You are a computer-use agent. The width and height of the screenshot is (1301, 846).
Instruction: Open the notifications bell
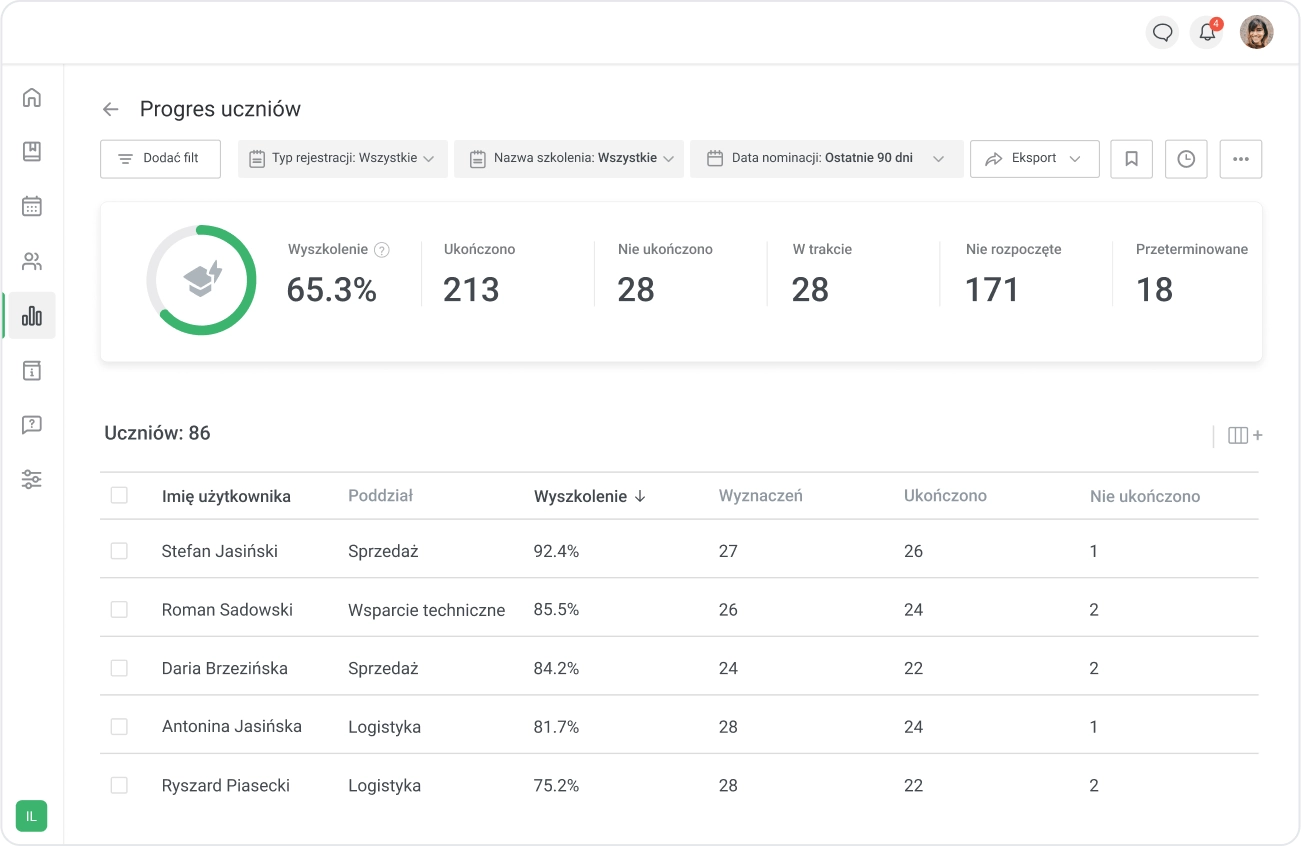click(1207, 33)
